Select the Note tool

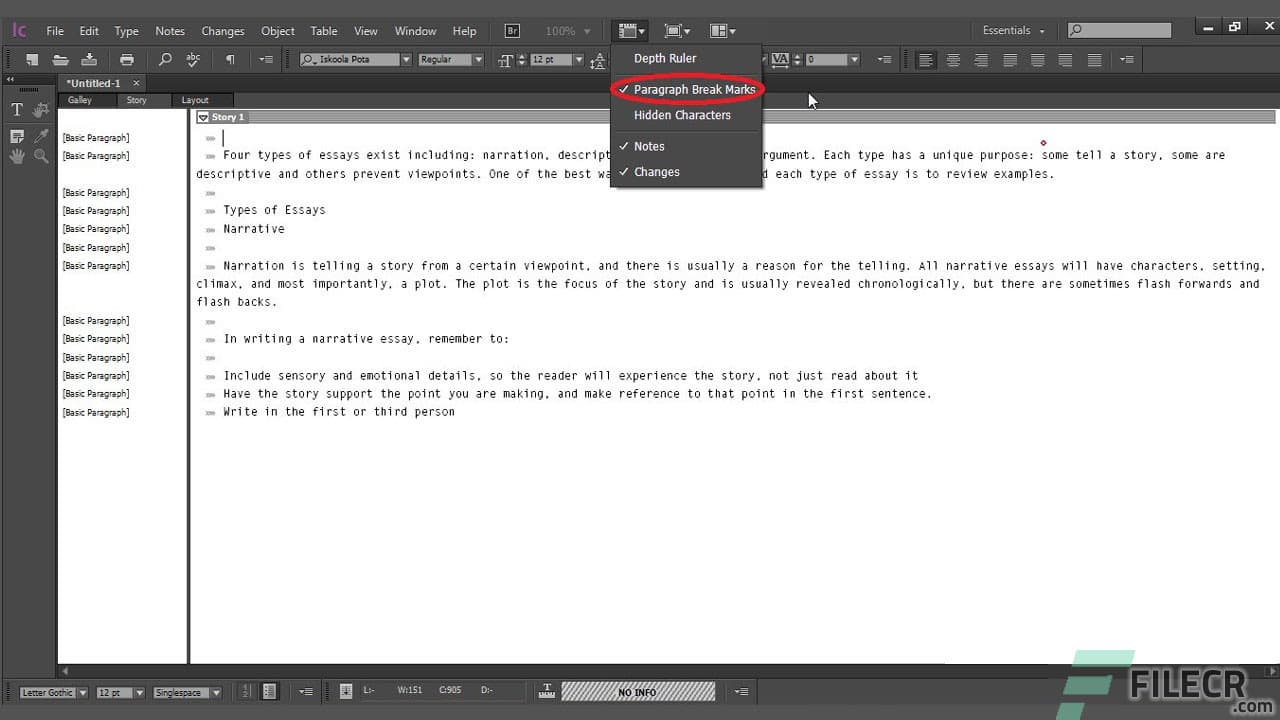point(17,135)
